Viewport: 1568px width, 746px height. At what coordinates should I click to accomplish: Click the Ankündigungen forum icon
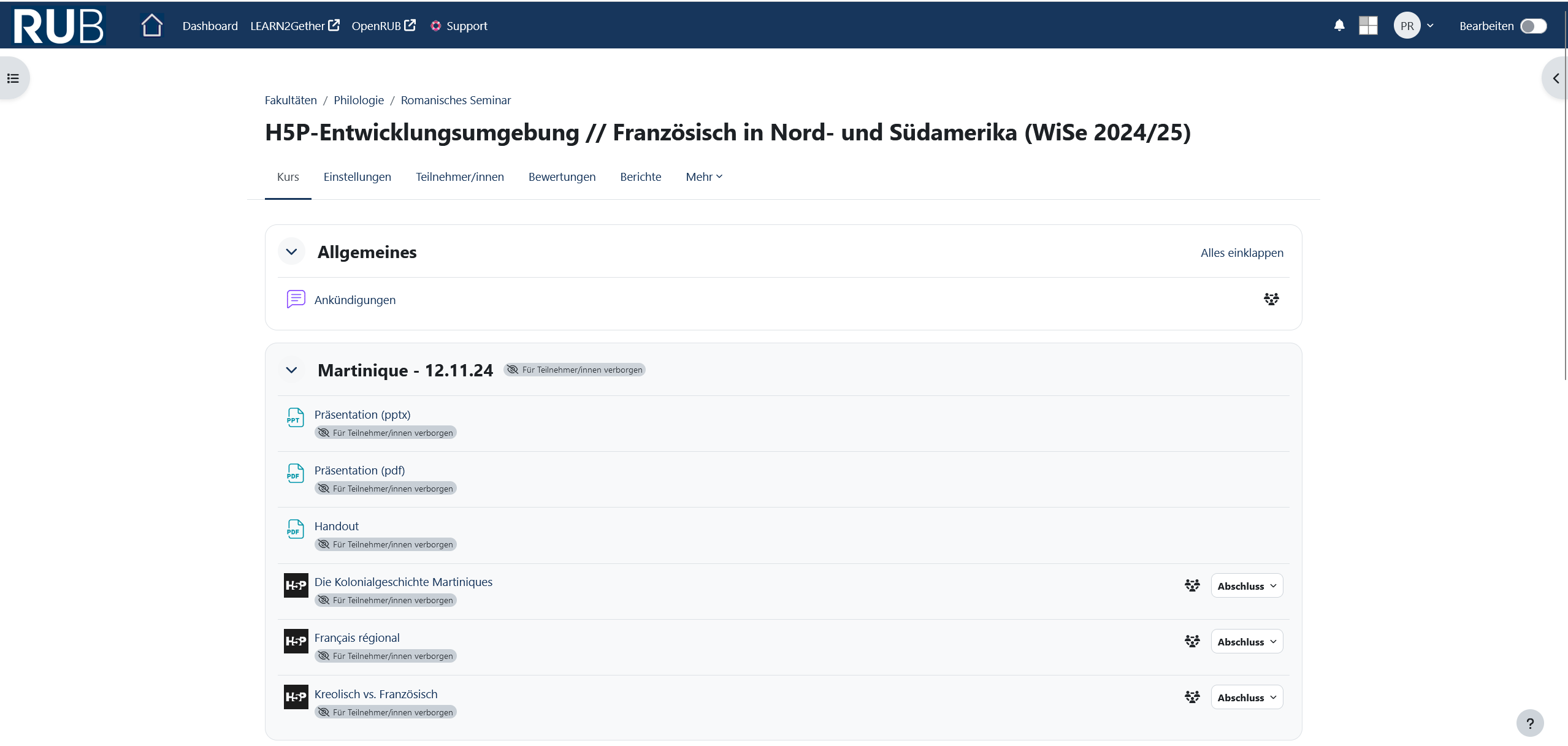296,299
